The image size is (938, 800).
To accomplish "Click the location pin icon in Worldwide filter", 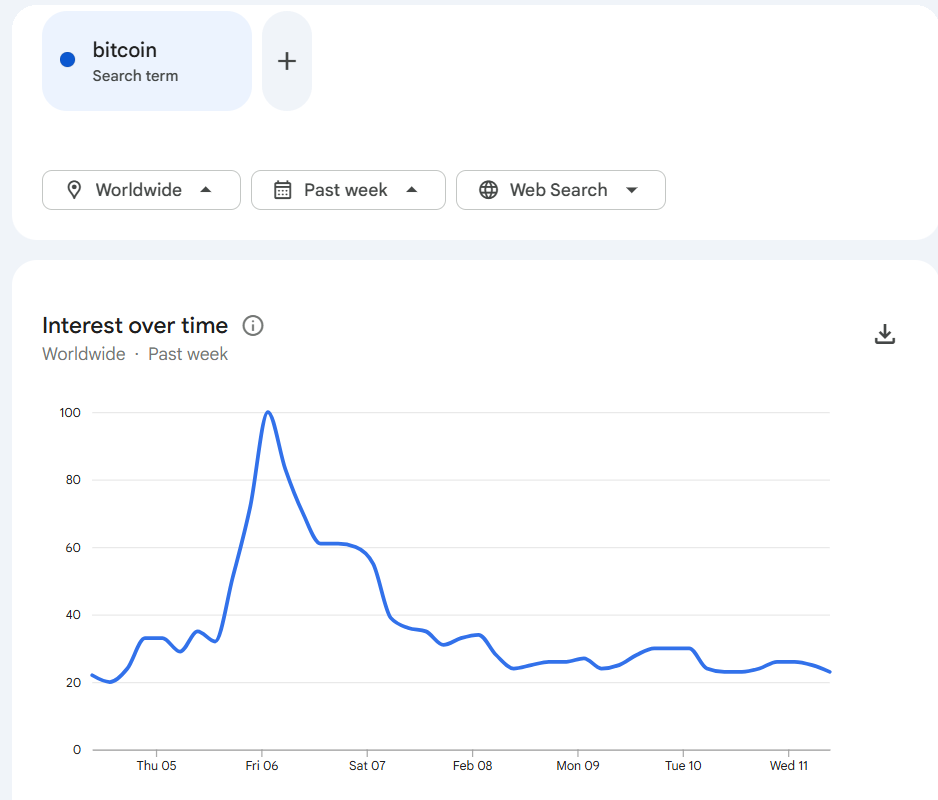I will (x=75, y=189).
